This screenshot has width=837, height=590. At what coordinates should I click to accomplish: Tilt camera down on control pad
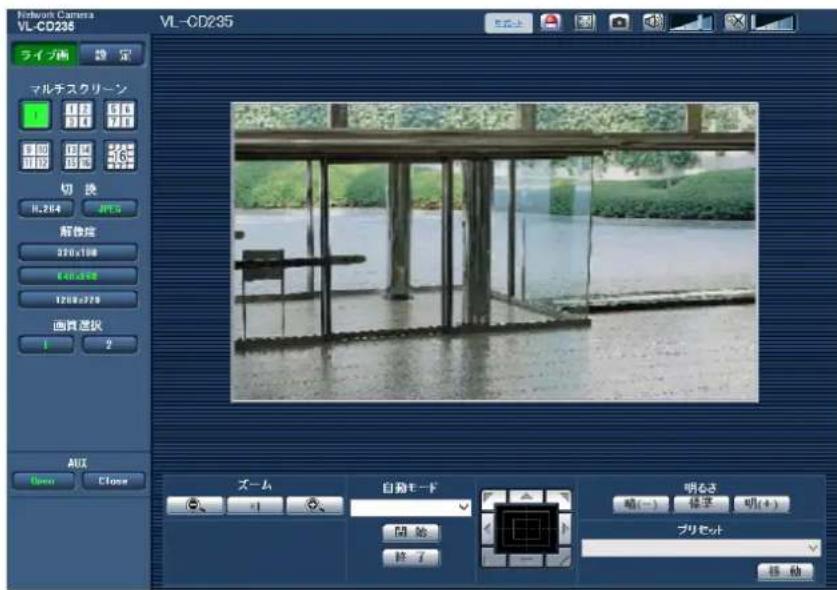pos(526,560)
